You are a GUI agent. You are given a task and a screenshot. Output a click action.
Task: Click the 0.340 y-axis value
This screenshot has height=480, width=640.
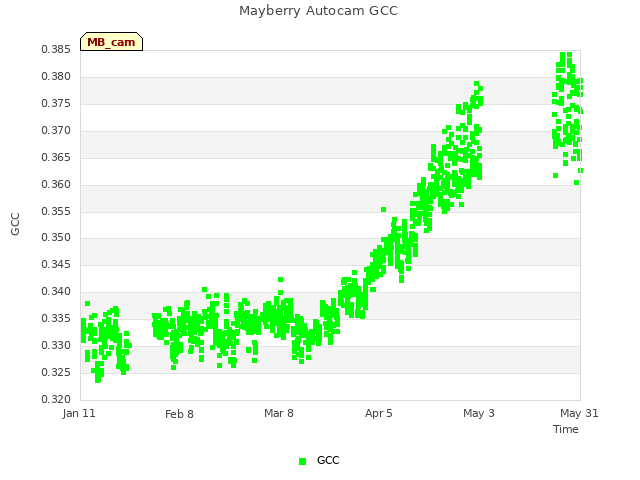tap(56, 291)
